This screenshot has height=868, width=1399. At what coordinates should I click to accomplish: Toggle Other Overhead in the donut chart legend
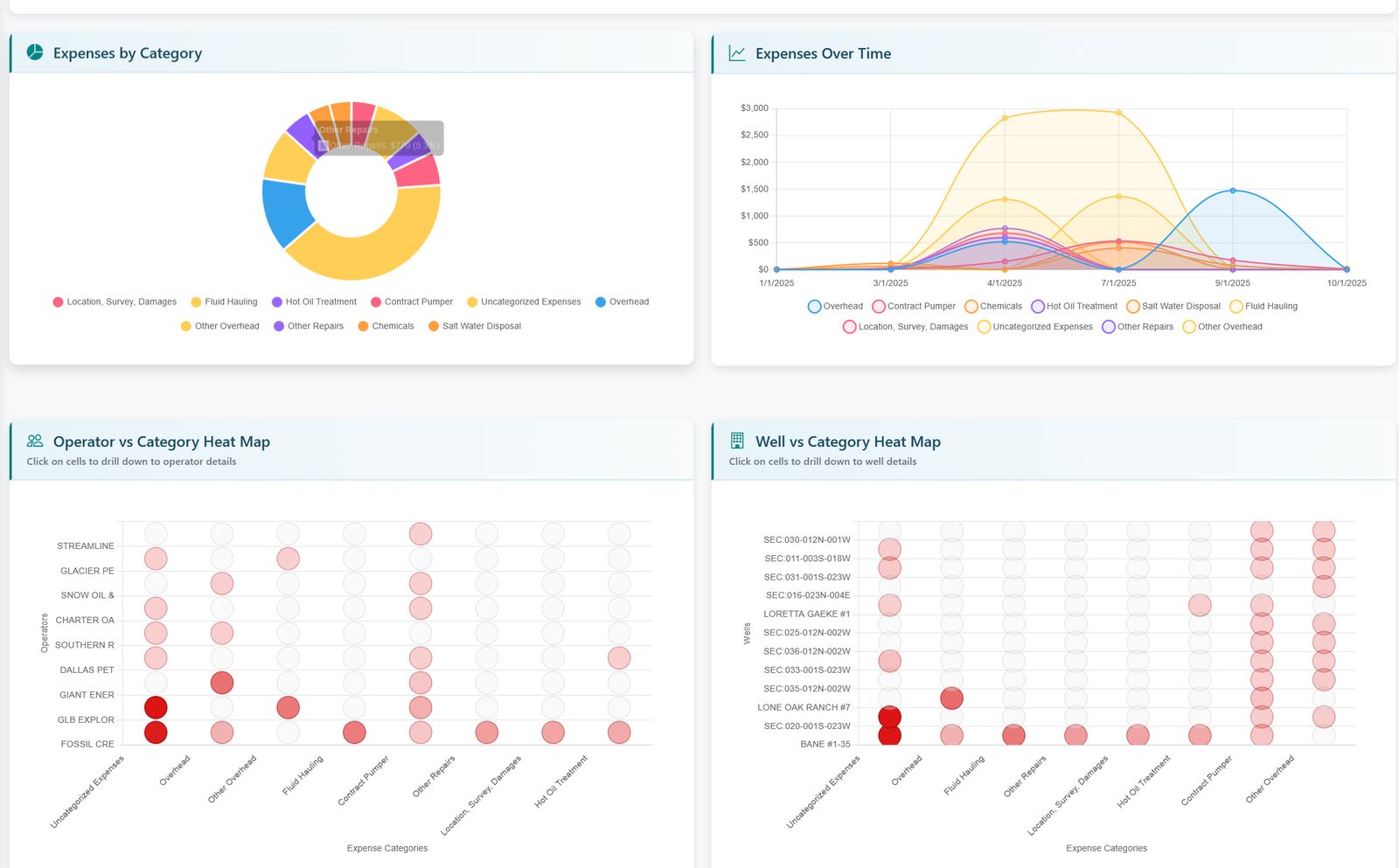219,326
